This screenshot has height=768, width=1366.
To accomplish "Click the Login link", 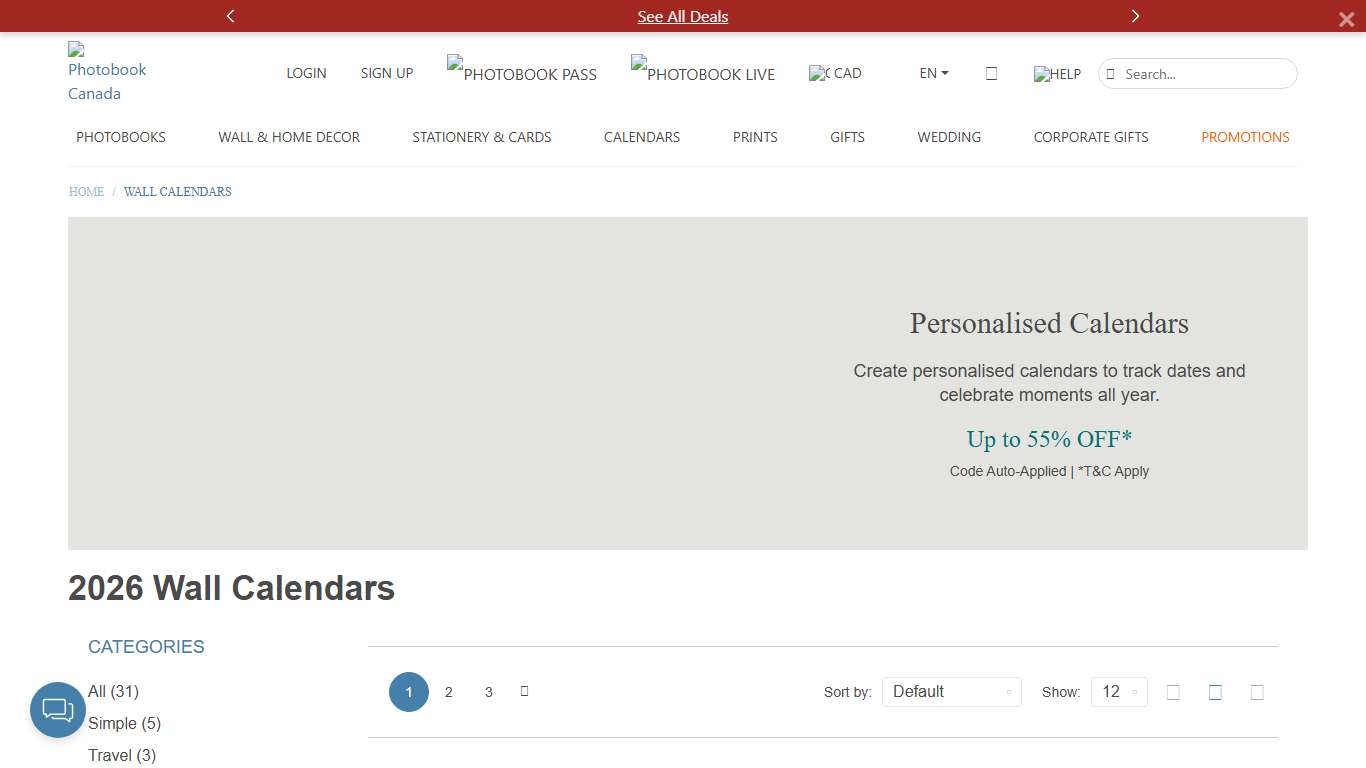I will tap(306, 73).
